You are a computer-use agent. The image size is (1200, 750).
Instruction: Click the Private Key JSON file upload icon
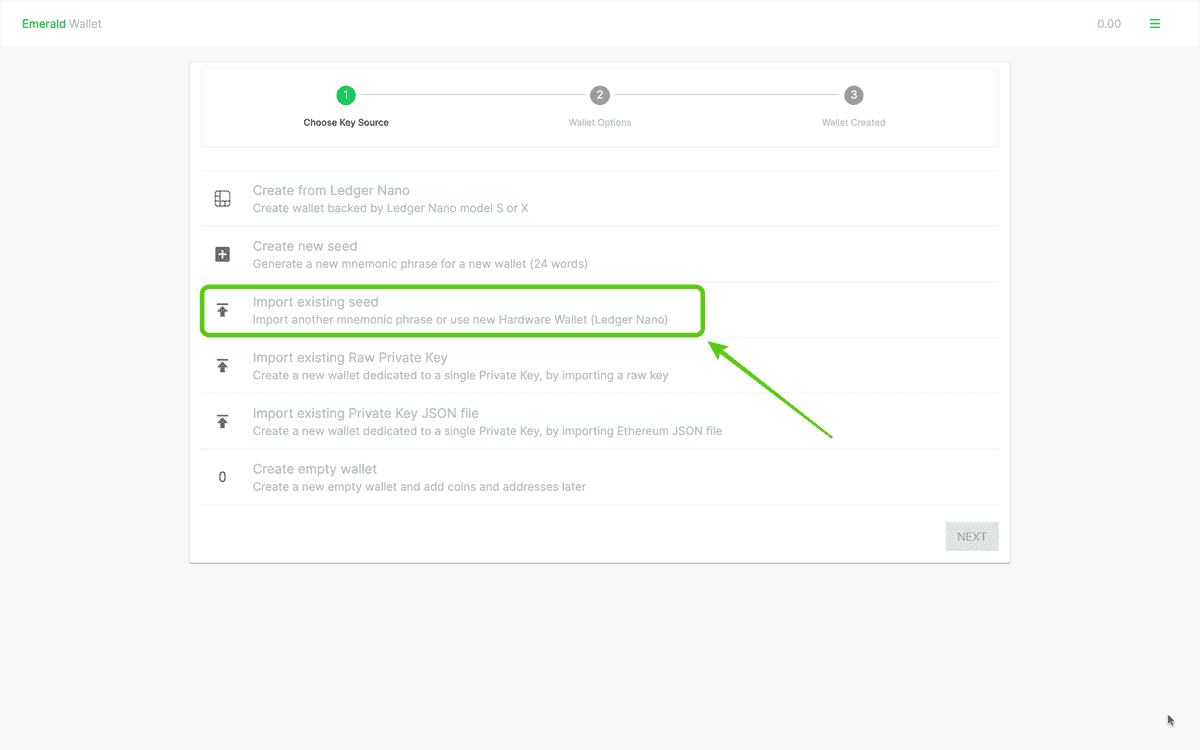[x=222, y=421]
